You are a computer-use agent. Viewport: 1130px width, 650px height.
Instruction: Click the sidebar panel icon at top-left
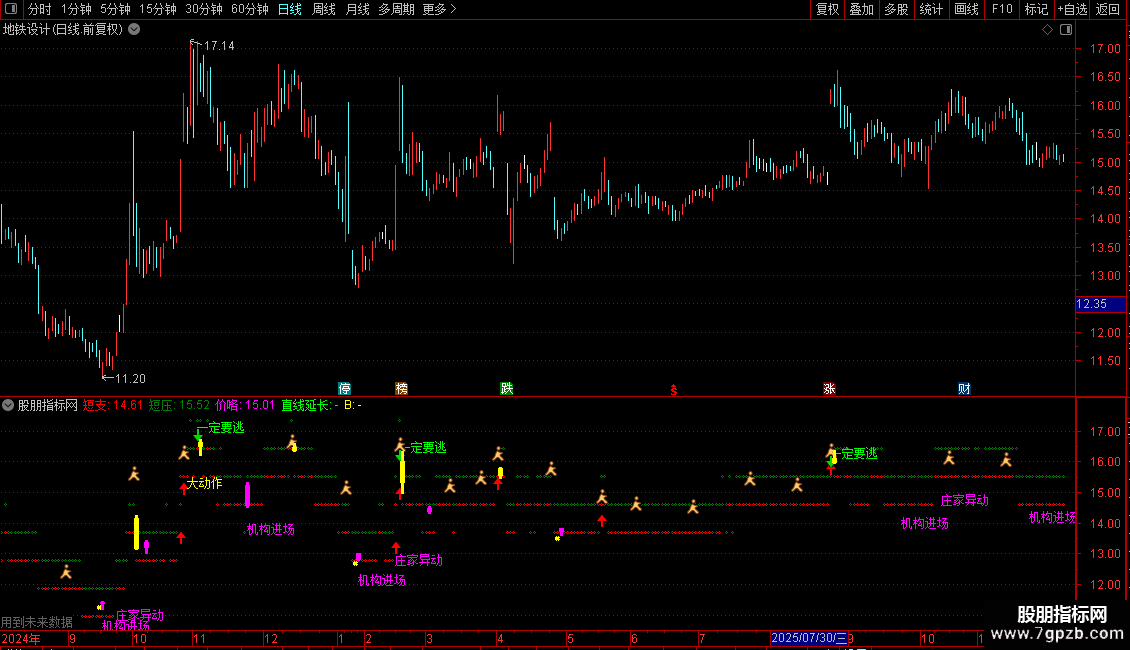click(x=11, y=9)
